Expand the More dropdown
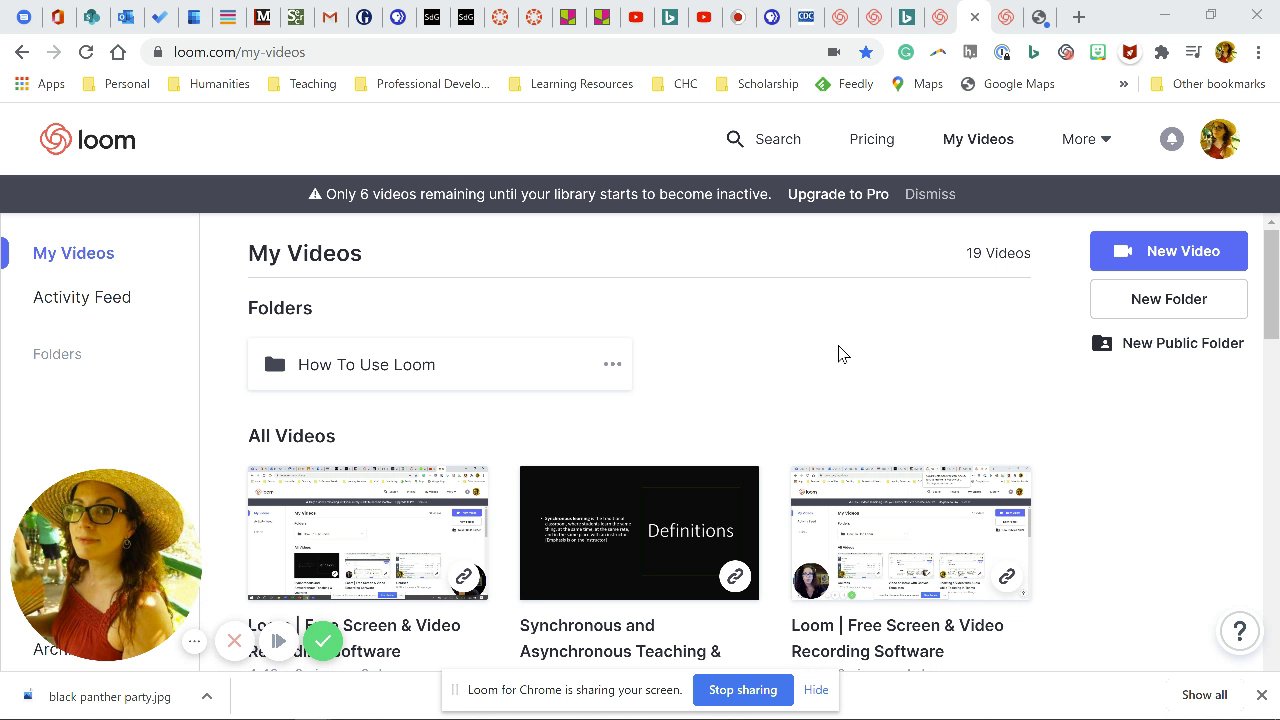 (1086, 139)
